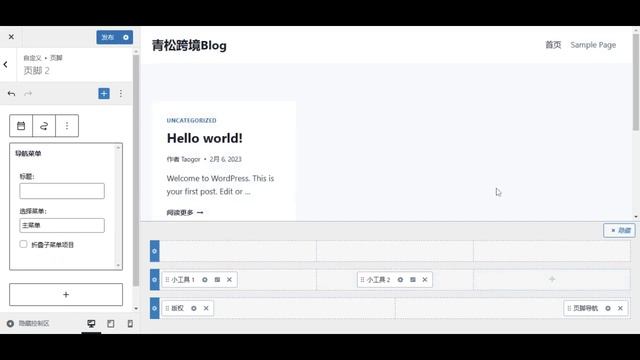Image resolution: width=640 pixels, height=360 pixels.
Task: Remove 小工具 2 with its X
Action: pyautogui.click(x=425, y=280)
